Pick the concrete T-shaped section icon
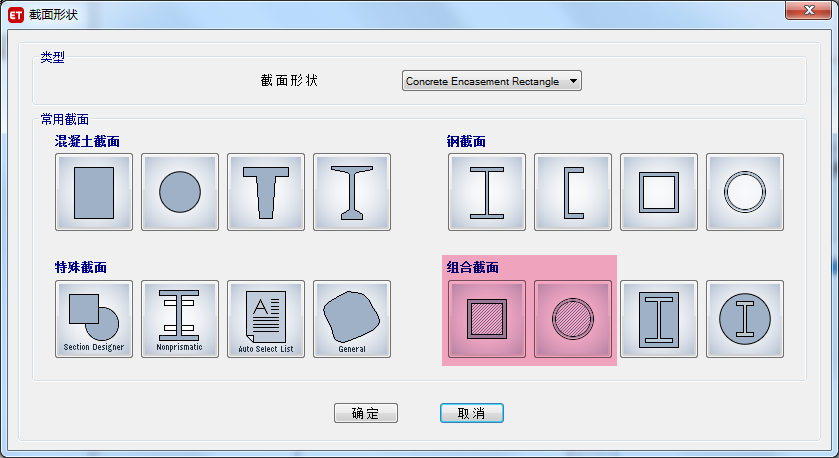Screen dimensions: 839x458 coord(266,192)
